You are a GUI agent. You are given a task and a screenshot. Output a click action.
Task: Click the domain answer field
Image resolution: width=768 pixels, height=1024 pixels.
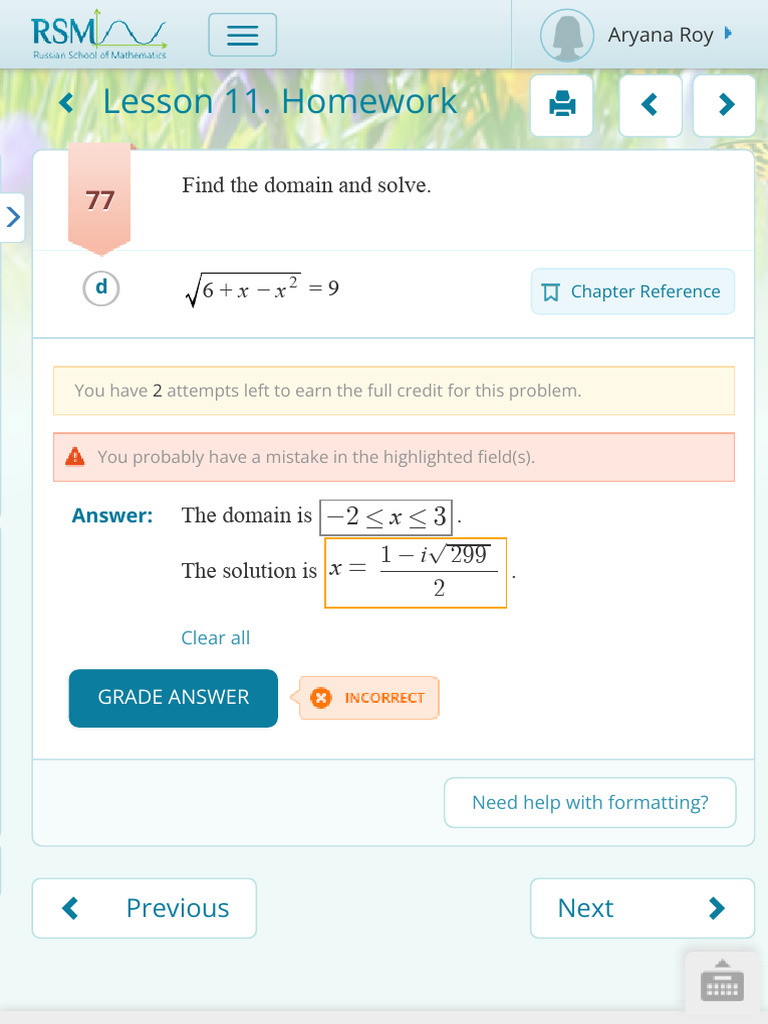[x=386, y=516]
